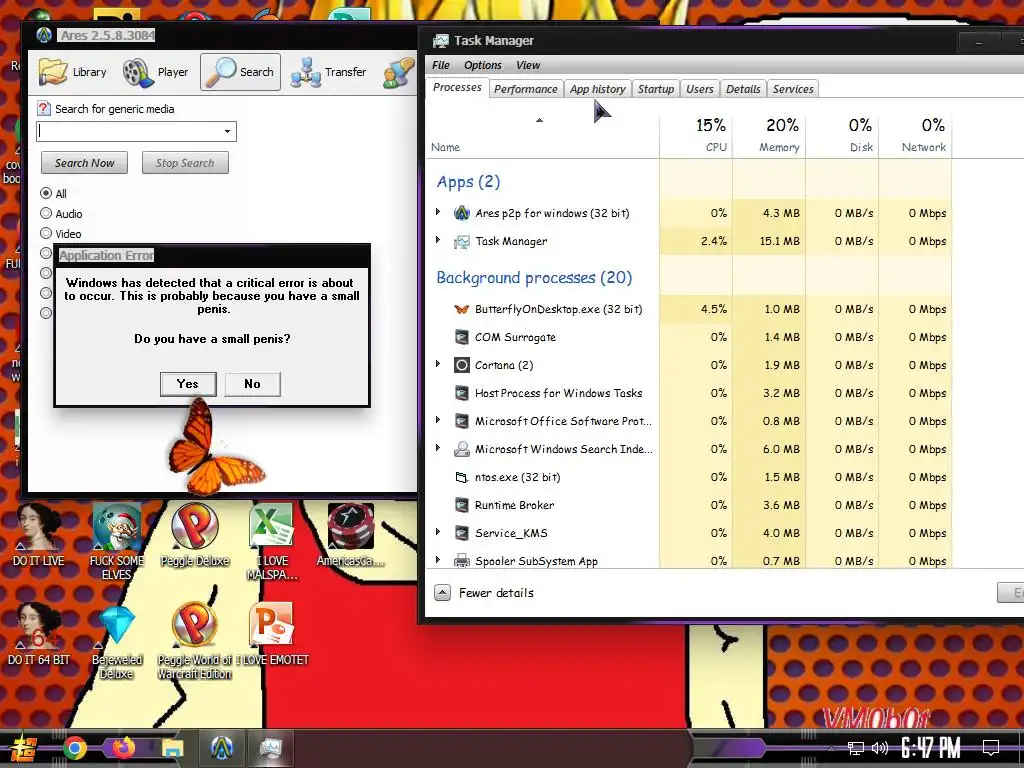1024x768 pixels.
Task: Open the notification center icon
Action: 991,747
